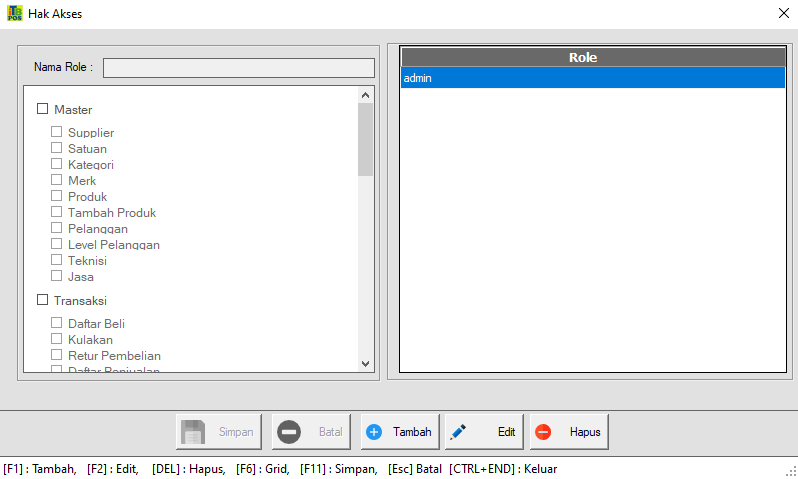Click the Simpan button label
The height and width of the screenshot is (479, 798).
click(236, 432)
